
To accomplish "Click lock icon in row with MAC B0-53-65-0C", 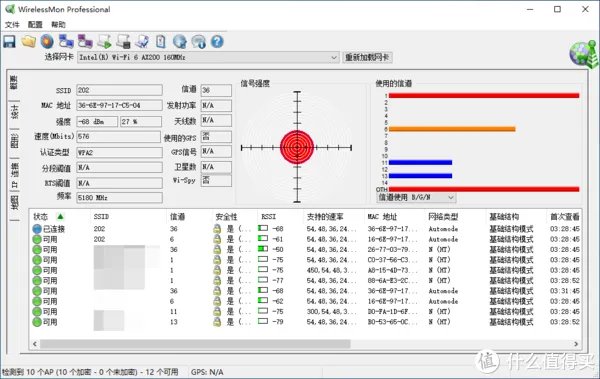I will 217,322.
